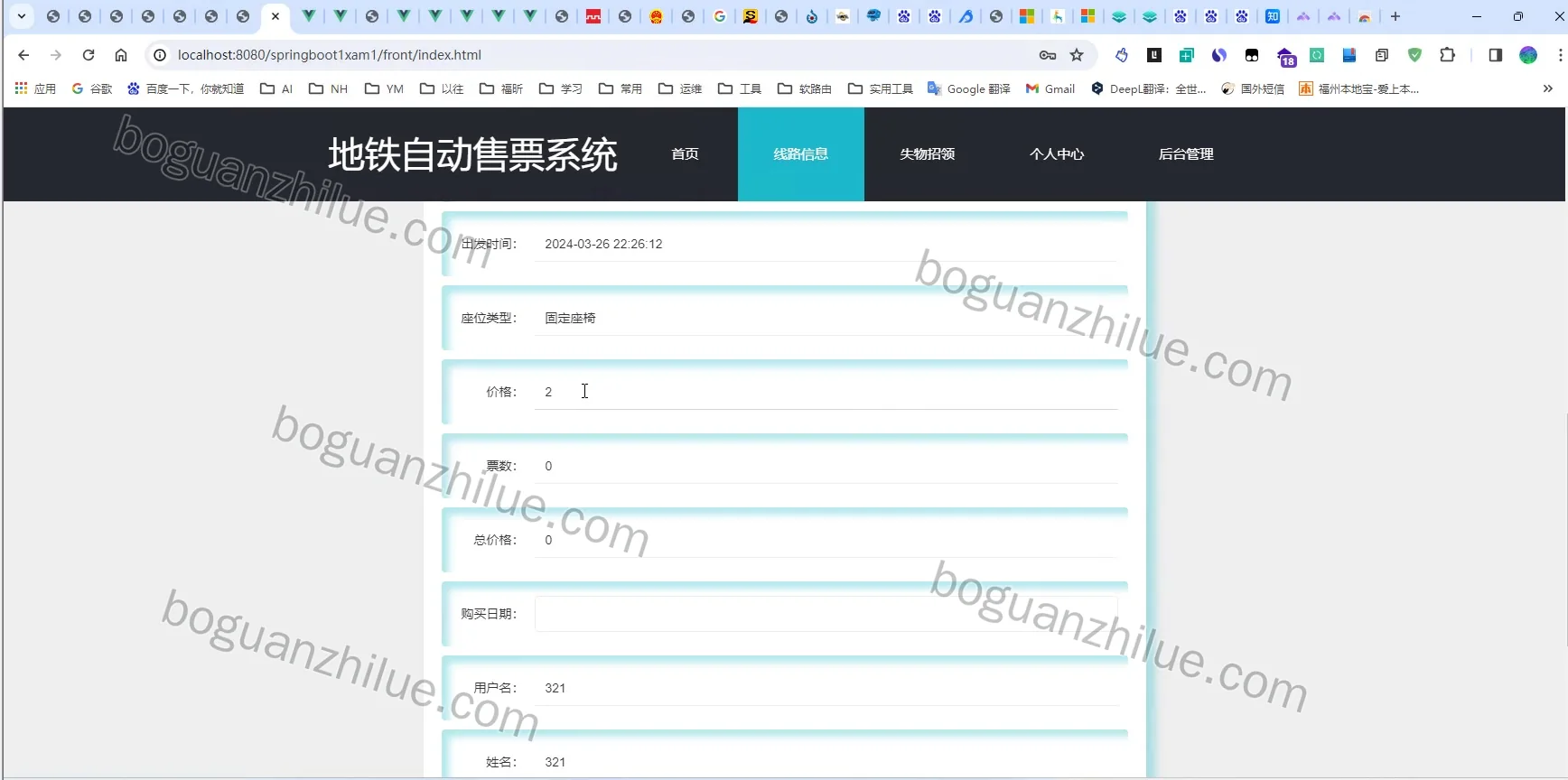The image size is (1568, 780).
Task: Go to the 首页 navigation tab
Action: [685, 154]
